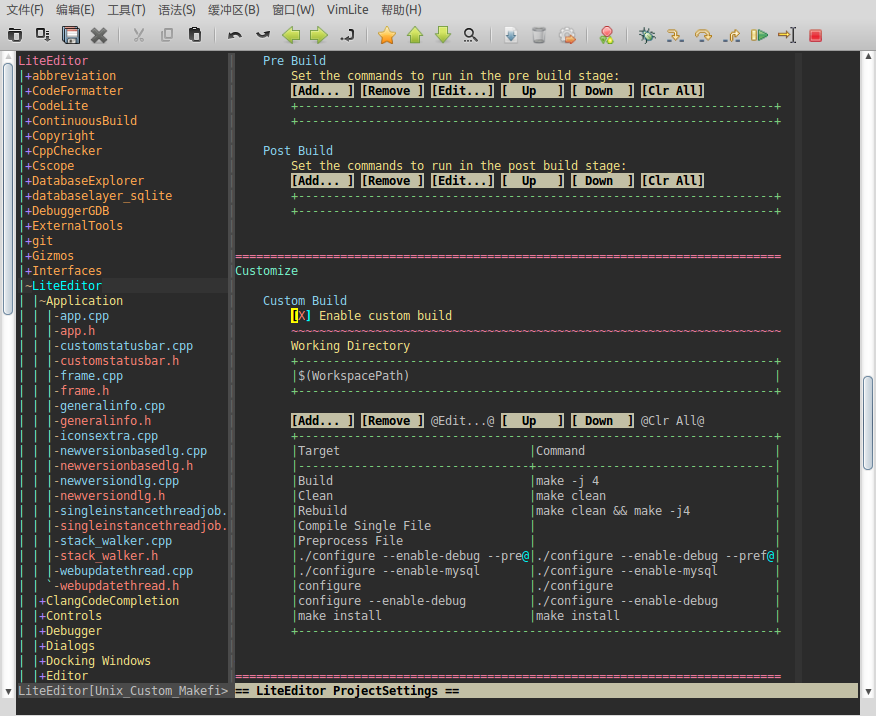The height and width of the screenshot is (716, 876).
Task: Click the green up arrow icon
Action: click(x=415, y=35)
